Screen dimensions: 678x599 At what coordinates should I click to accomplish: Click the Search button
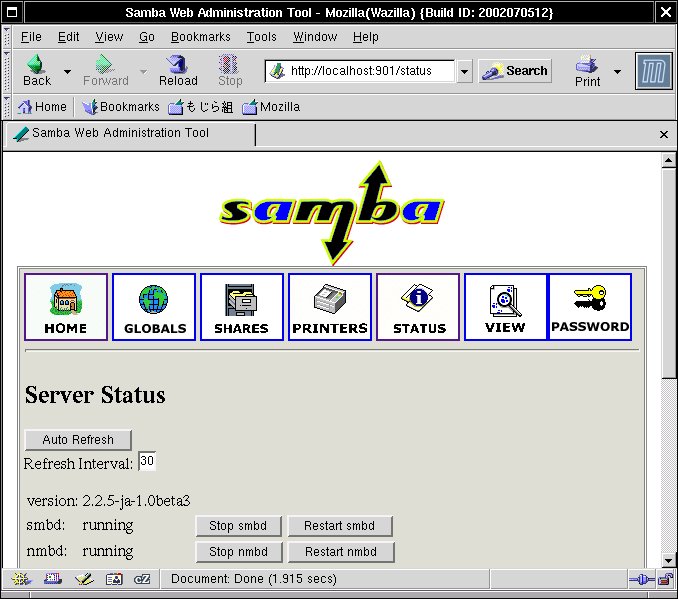tap(515, 71)
